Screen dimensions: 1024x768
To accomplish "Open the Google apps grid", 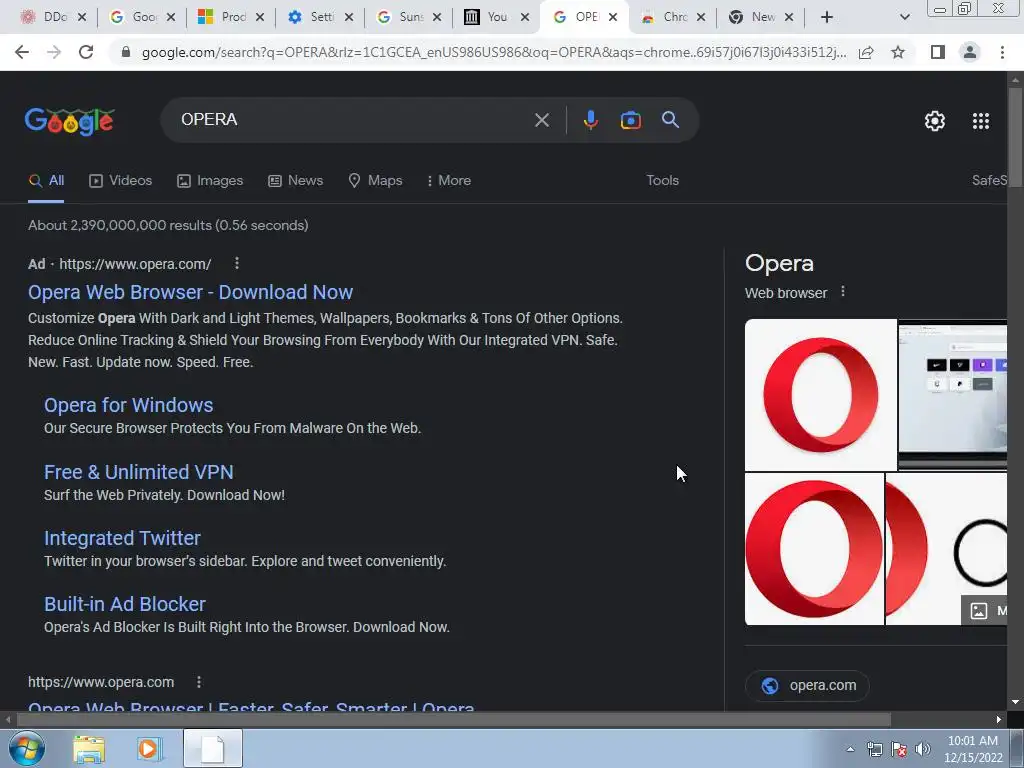I will coord(980,121).
